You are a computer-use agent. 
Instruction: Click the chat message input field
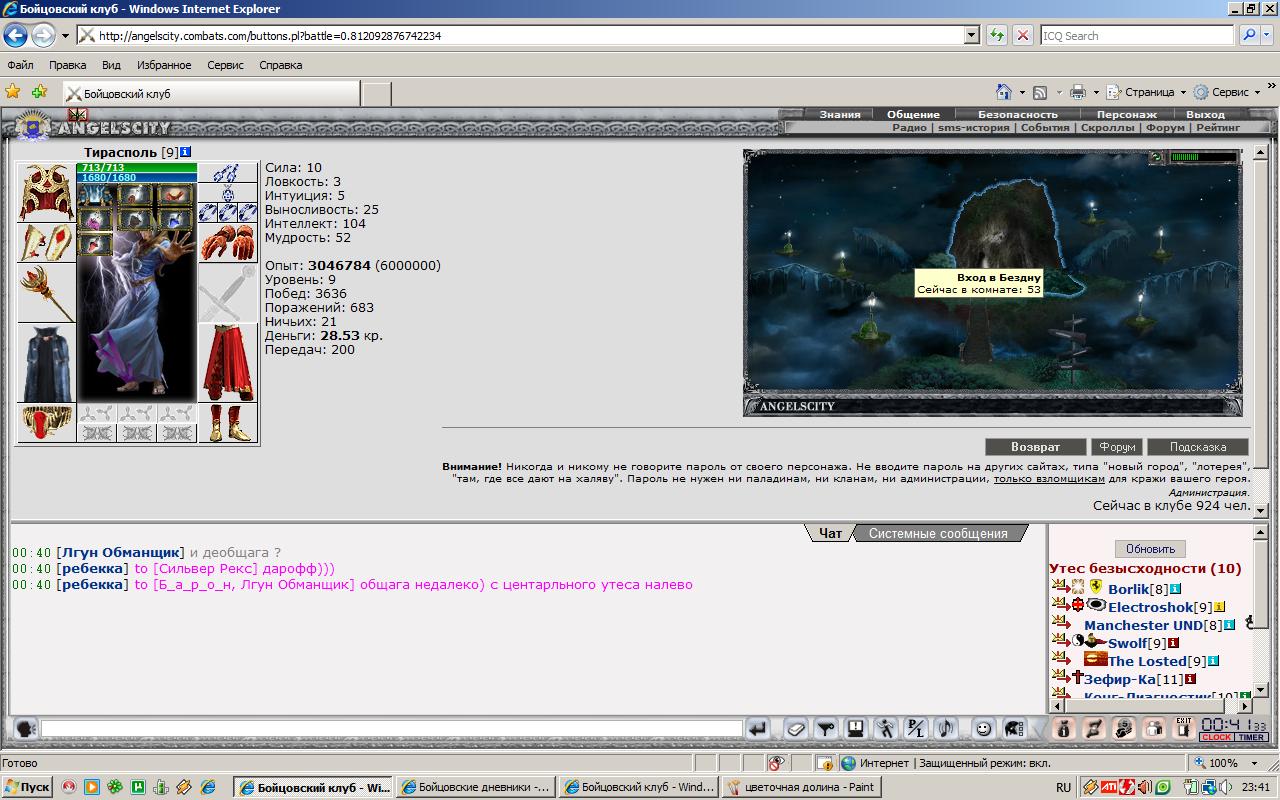(x=391, y=729)
